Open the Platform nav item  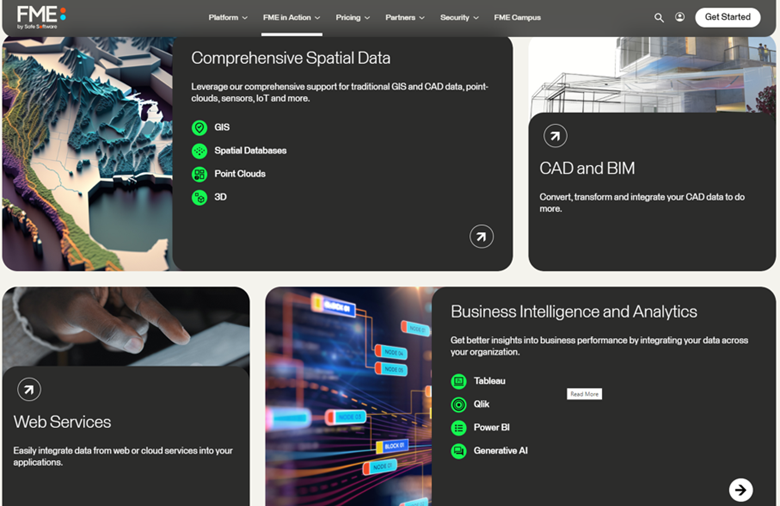pos(223,17)
